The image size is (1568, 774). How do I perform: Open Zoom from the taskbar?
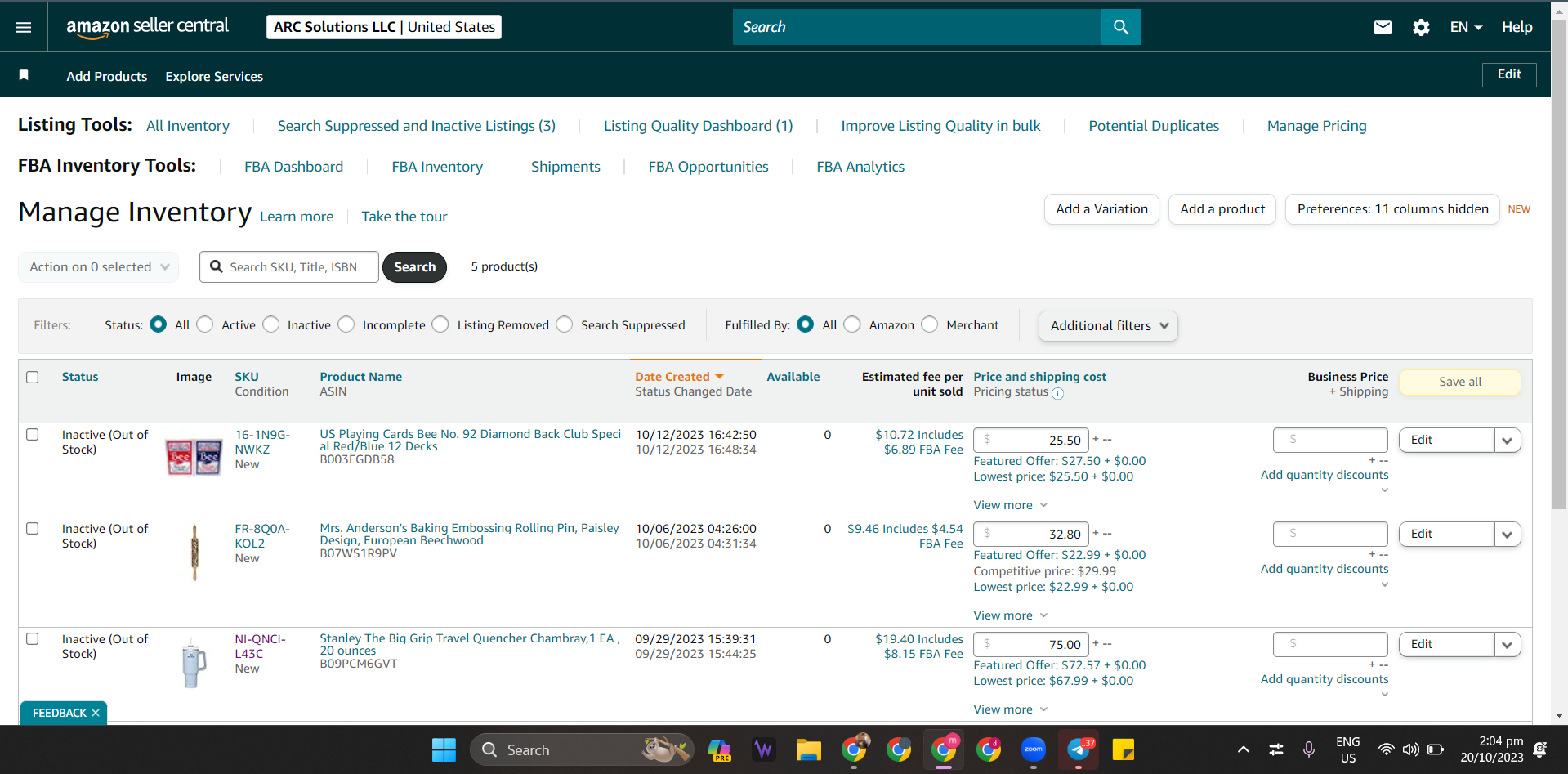click(x=1033, y=749)
